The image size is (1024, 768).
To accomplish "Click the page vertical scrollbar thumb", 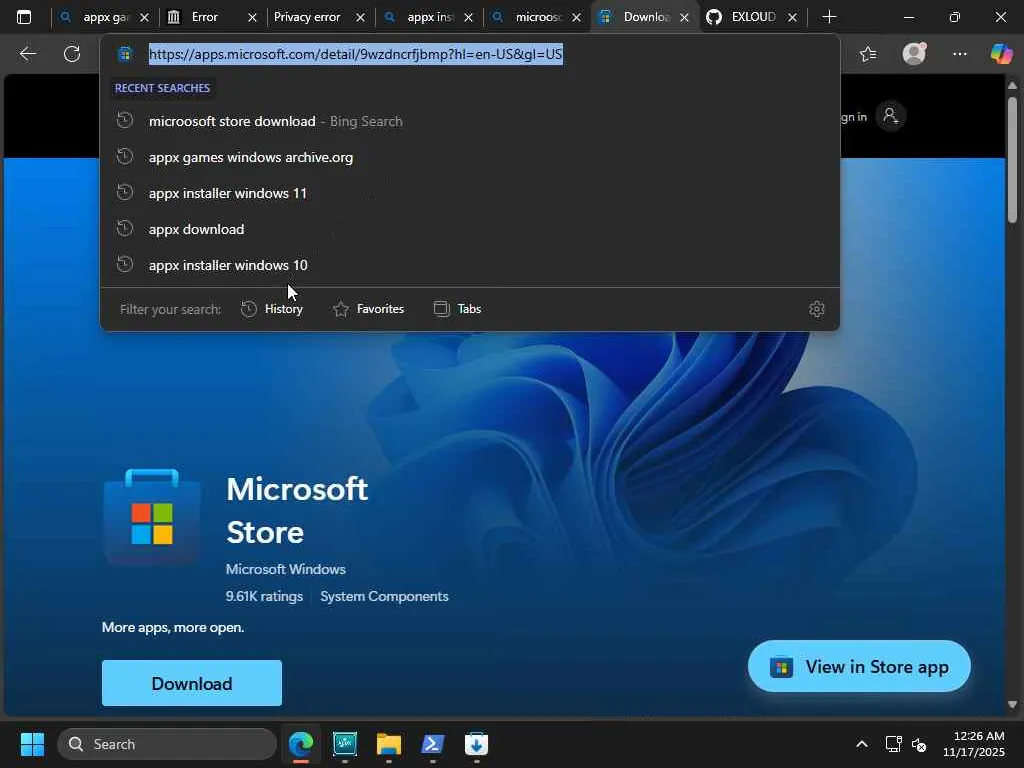I will (x=1012, y=159).
